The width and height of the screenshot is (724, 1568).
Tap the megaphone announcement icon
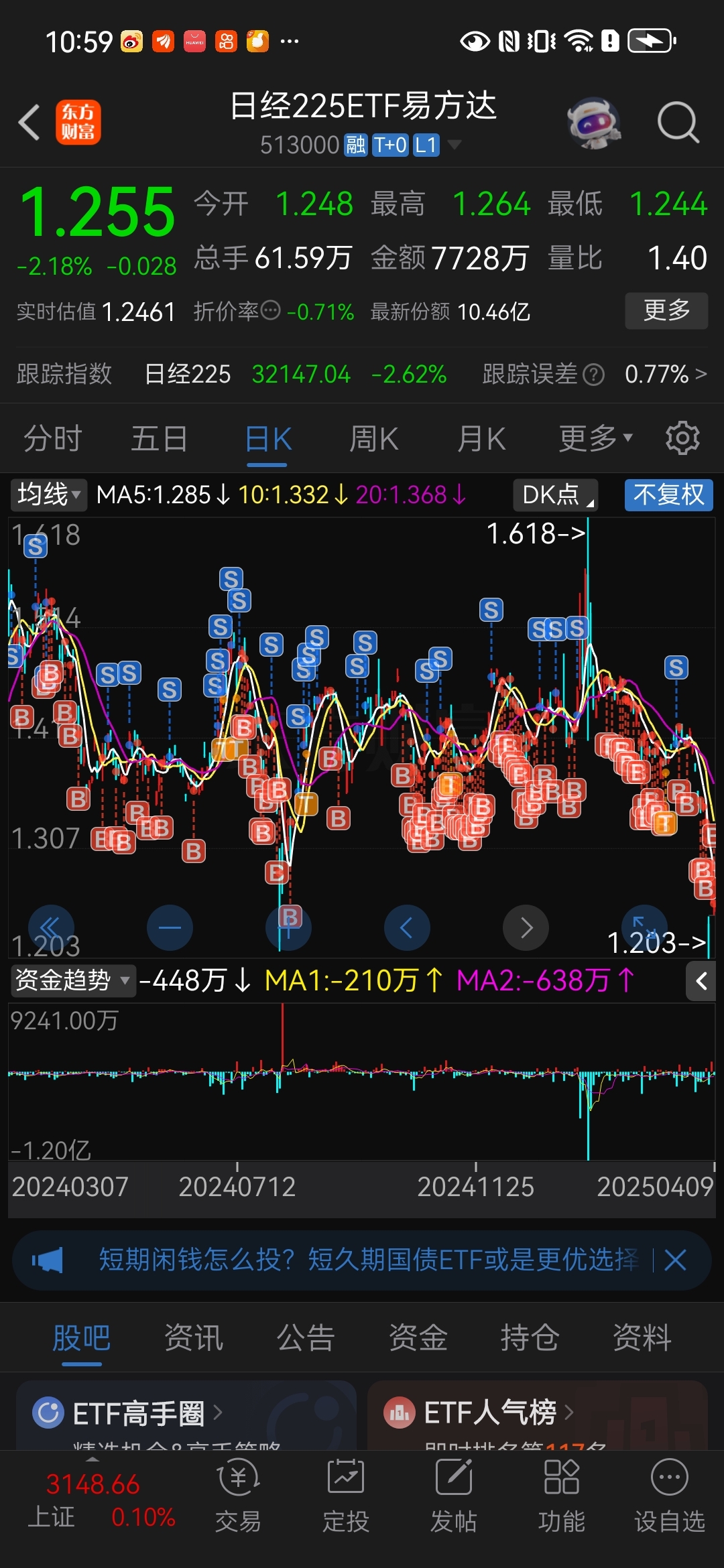point(48,1260)
